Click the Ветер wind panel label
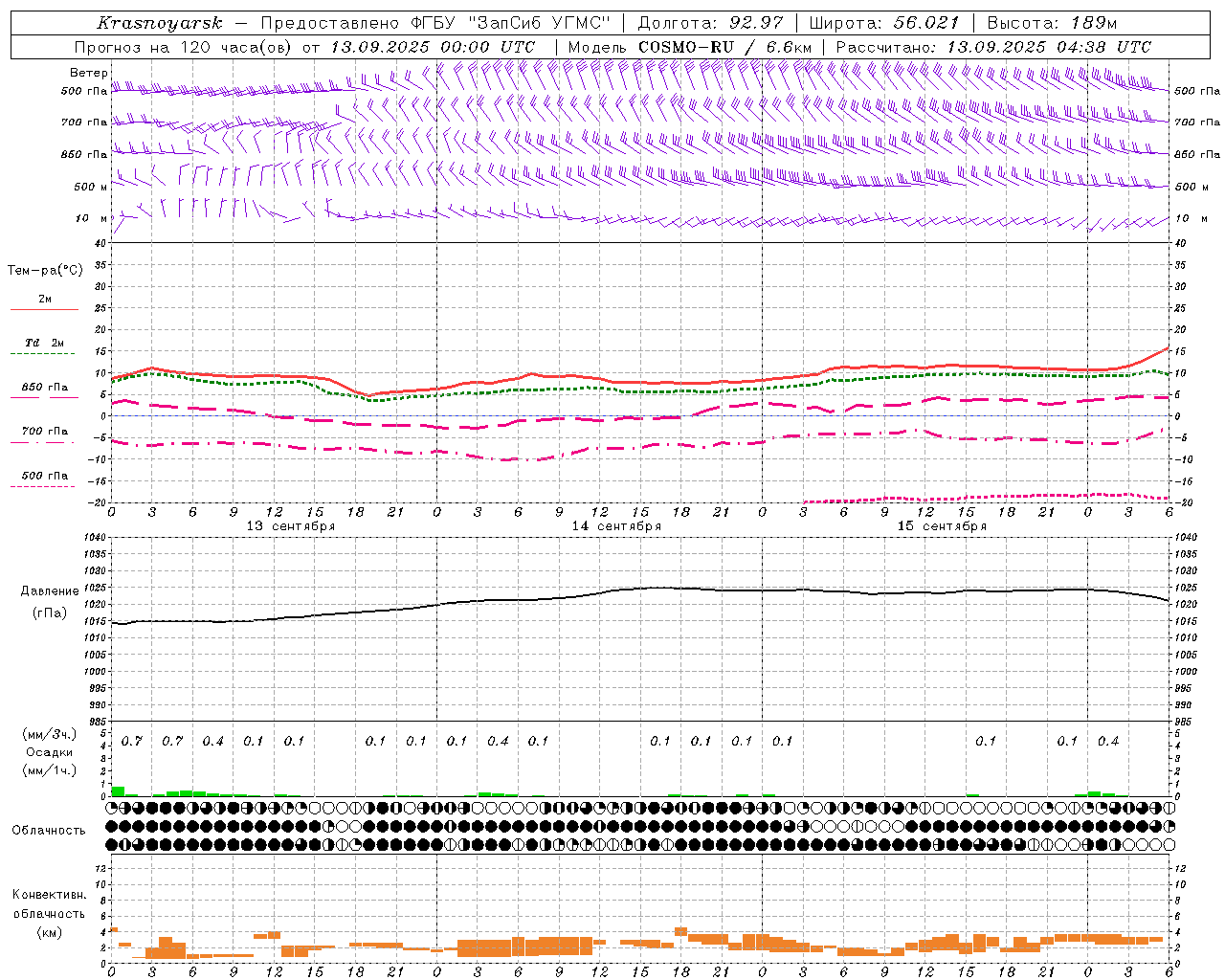The image size is (1225, 980). point(87,73)
